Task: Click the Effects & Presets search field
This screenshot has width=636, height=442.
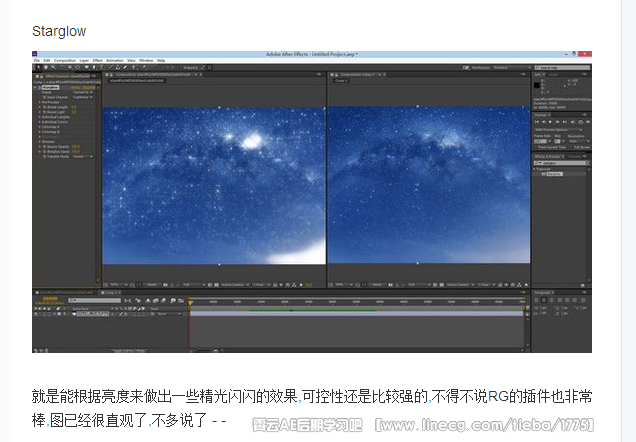Action: tap(562, 163)
